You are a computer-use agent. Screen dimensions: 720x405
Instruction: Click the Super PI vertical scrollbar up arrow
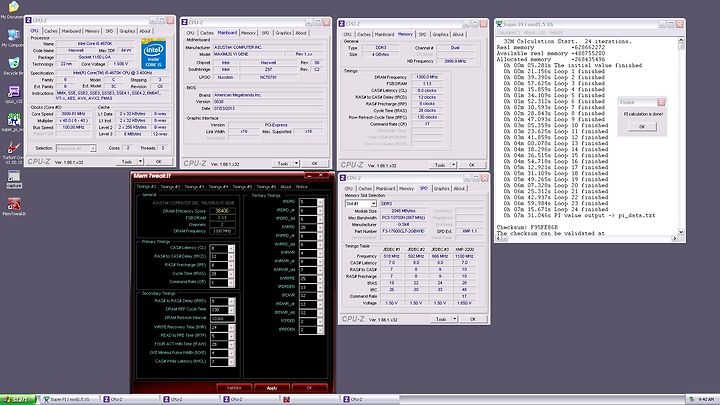coord(681,40)
